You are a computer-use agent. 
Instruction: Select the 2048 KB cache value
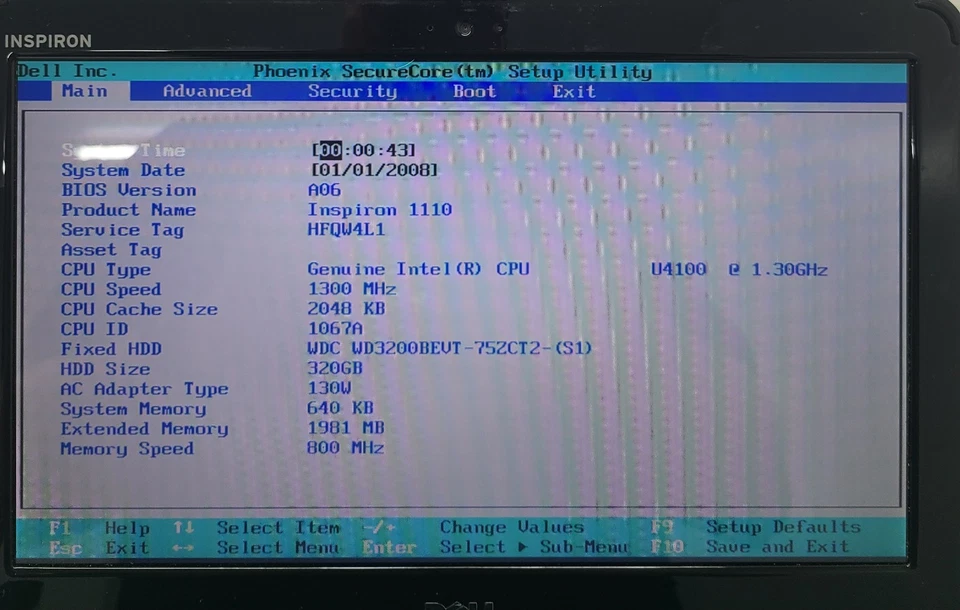[346, 309]
